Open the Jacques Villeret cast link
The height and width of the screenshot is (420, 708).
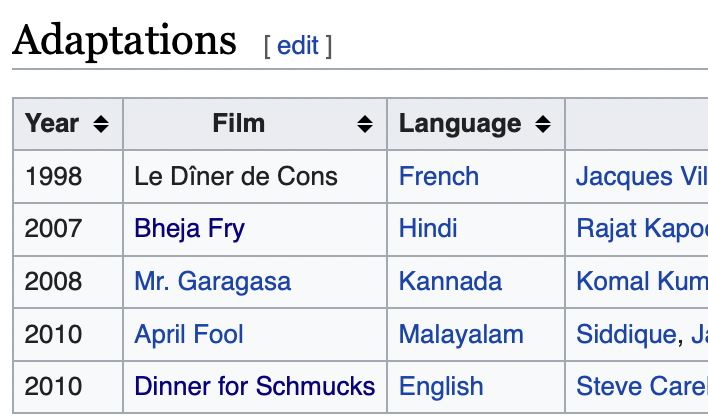pos(640,176)
